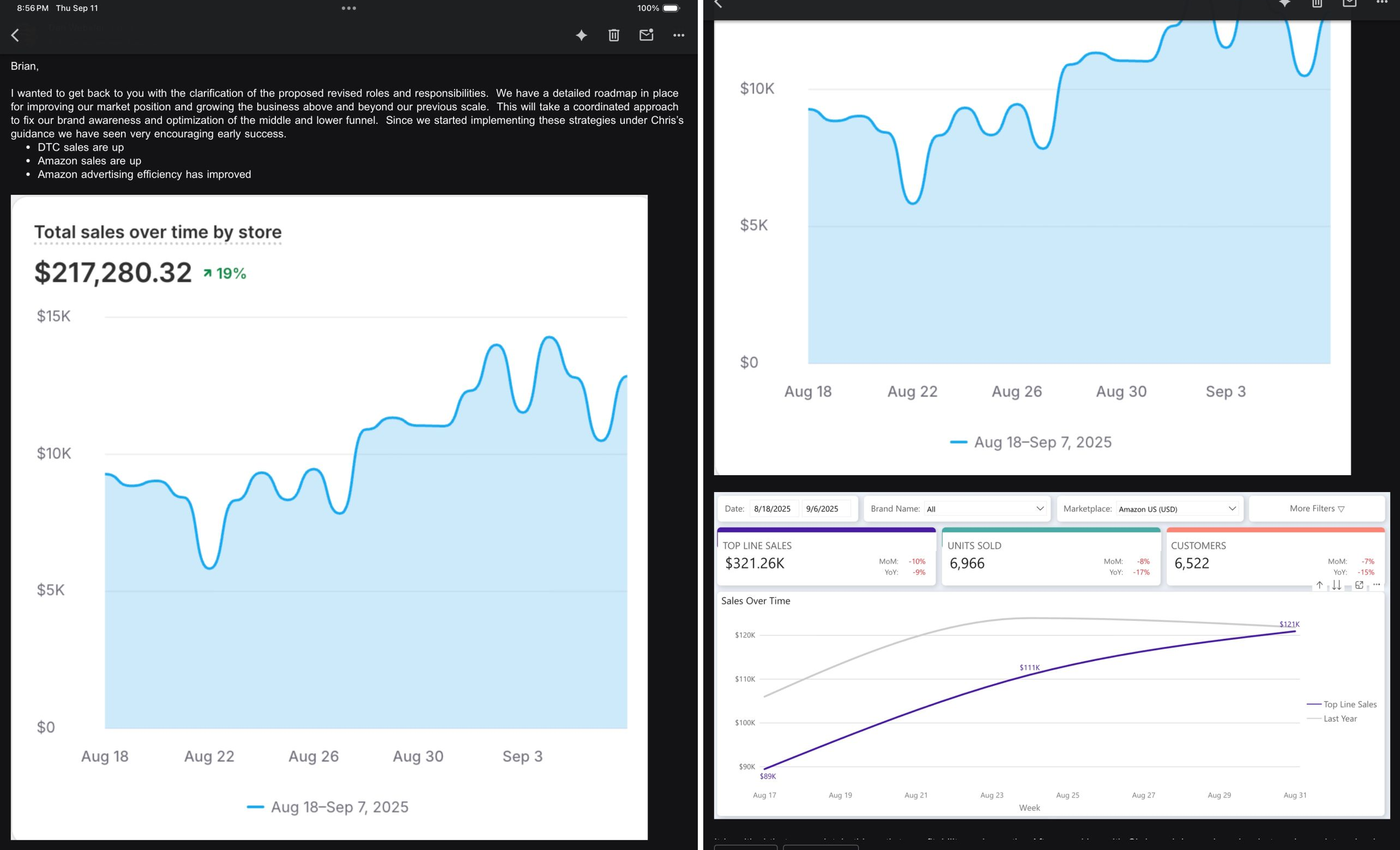The width and height of the screenshot is (1400, 850).
Task: Click the drill up arrow icon
Action: coord(1319,585)
